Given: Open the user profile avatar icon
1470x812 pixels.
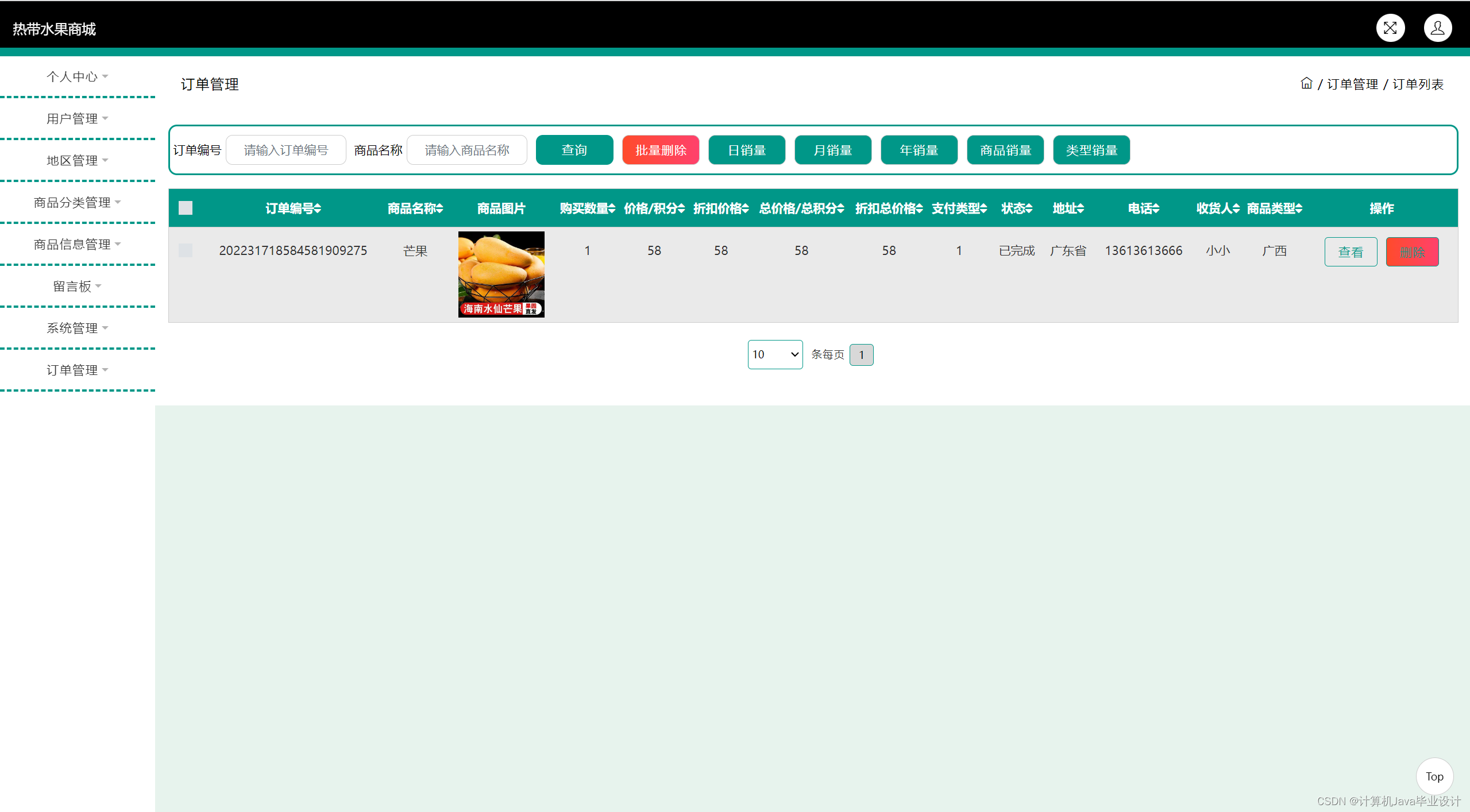Looking at the screenshot, I should (1437, 28).
